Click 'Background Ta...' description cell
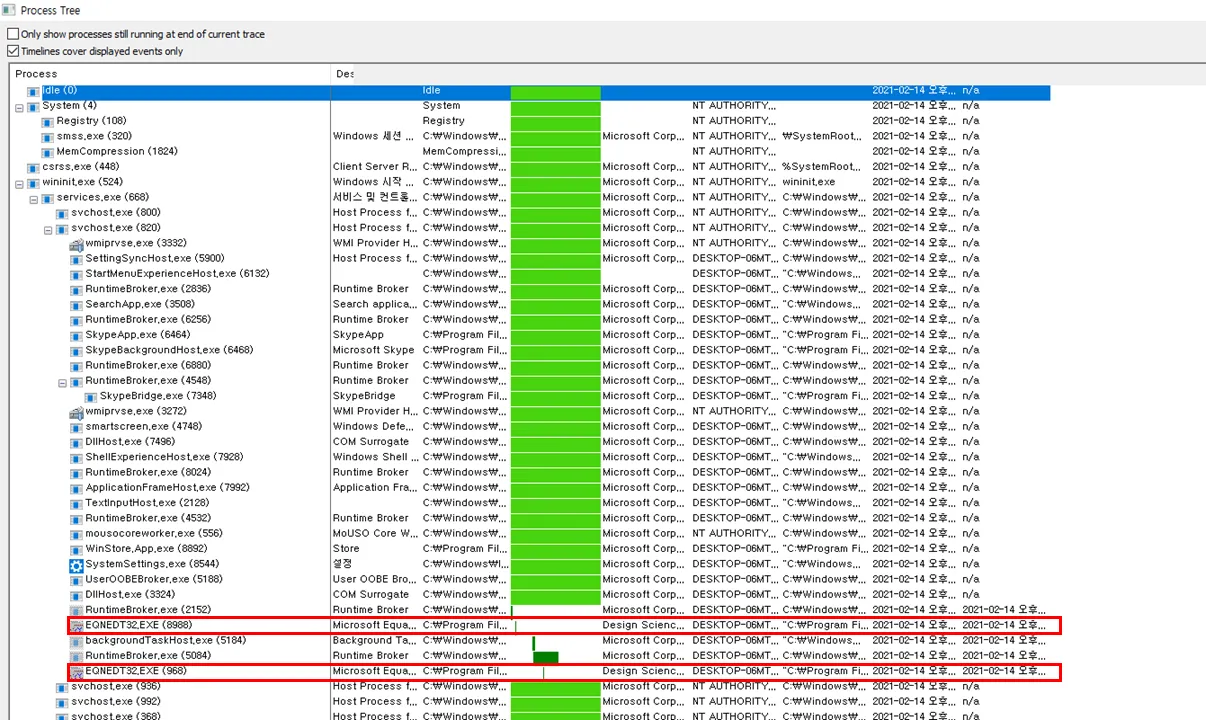Image resolution: width=1206 pixels, height=720 pixels. coord(376,641)
